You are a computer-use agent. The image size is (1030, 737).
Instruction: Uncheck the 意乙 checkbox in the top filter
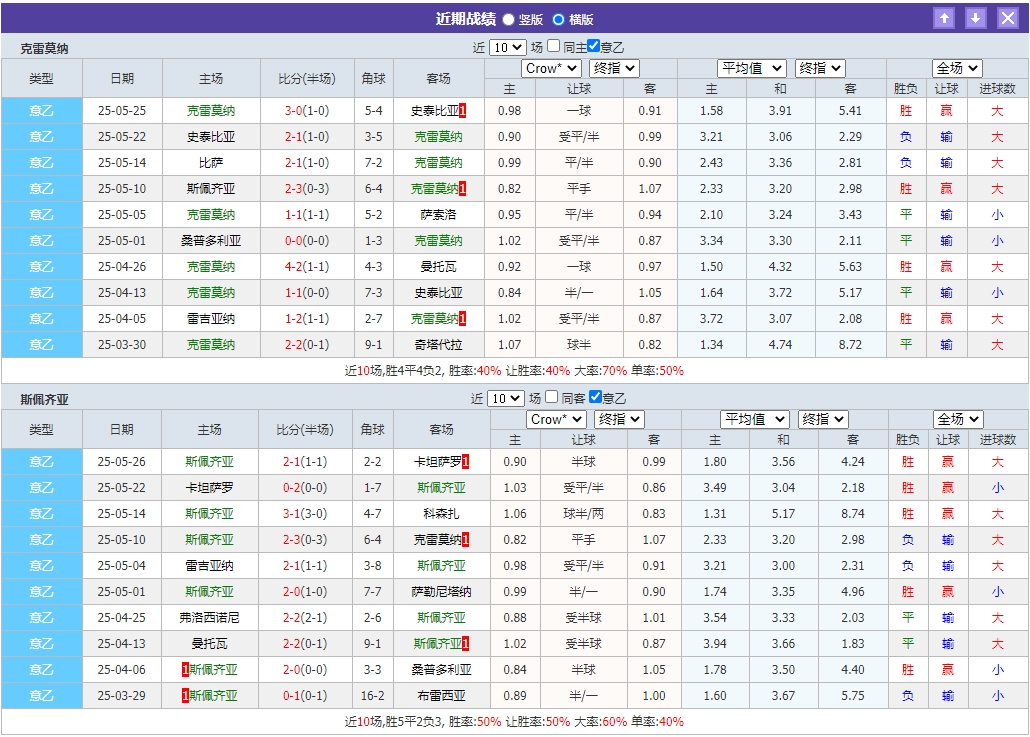[592, 44]
